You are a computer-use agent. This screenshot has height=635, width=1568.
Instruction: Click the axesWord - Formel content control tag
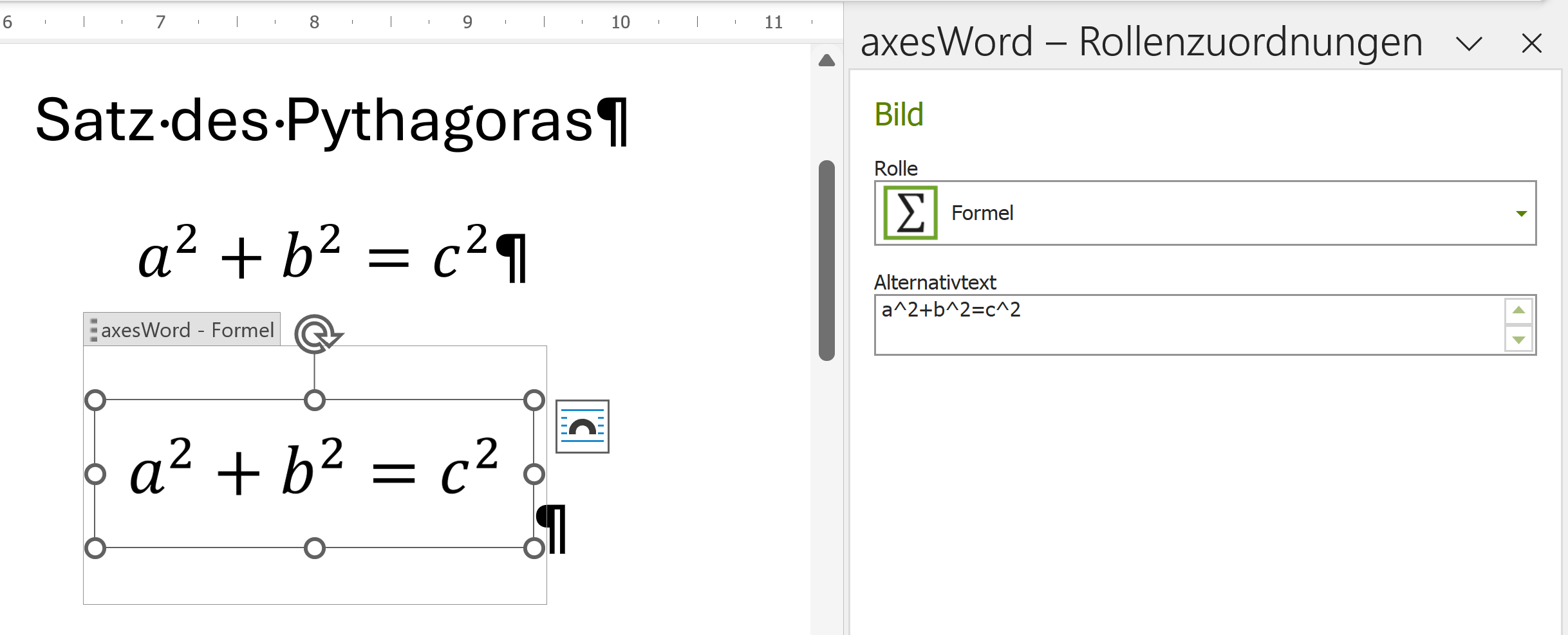[x=182, y=330]
